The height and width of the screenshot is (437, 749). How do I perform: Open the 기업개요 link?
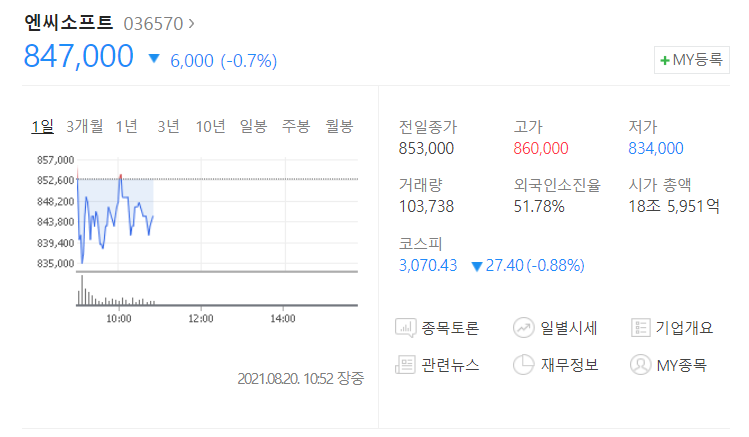684,328
